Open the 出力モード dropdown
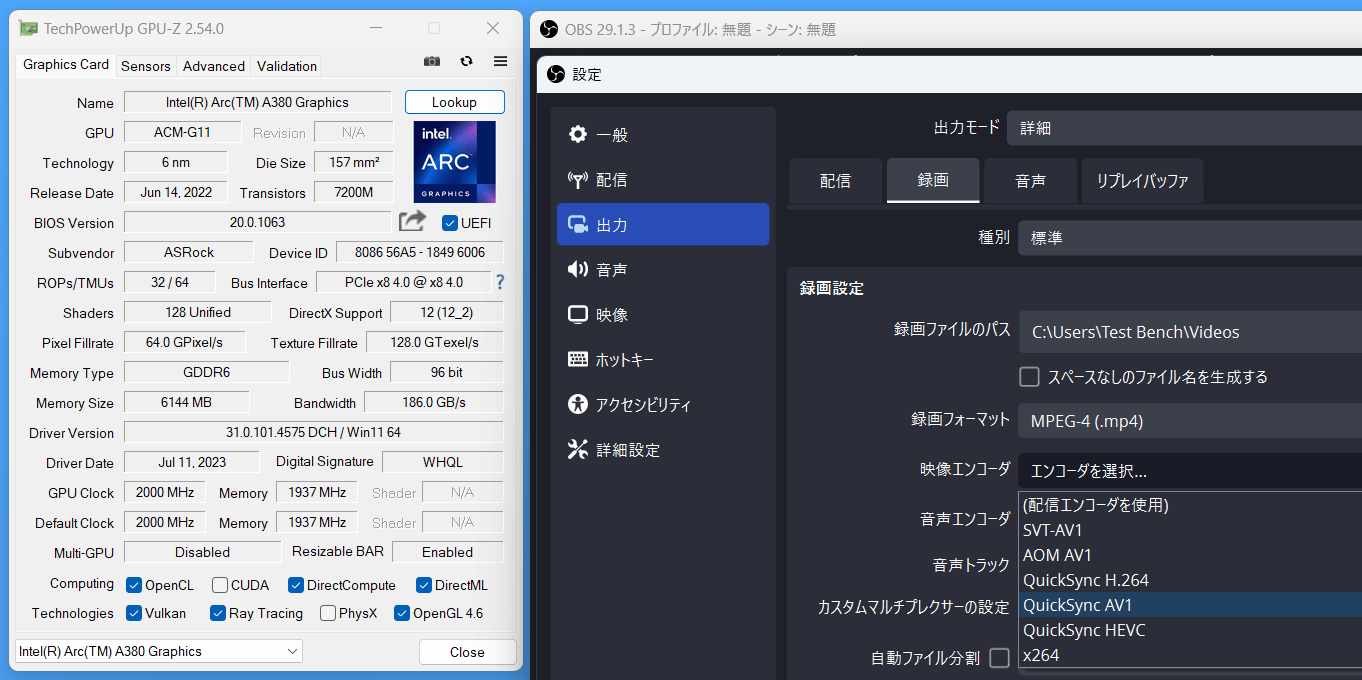The image size is (1362, 680). click(x=1184, y=129)
